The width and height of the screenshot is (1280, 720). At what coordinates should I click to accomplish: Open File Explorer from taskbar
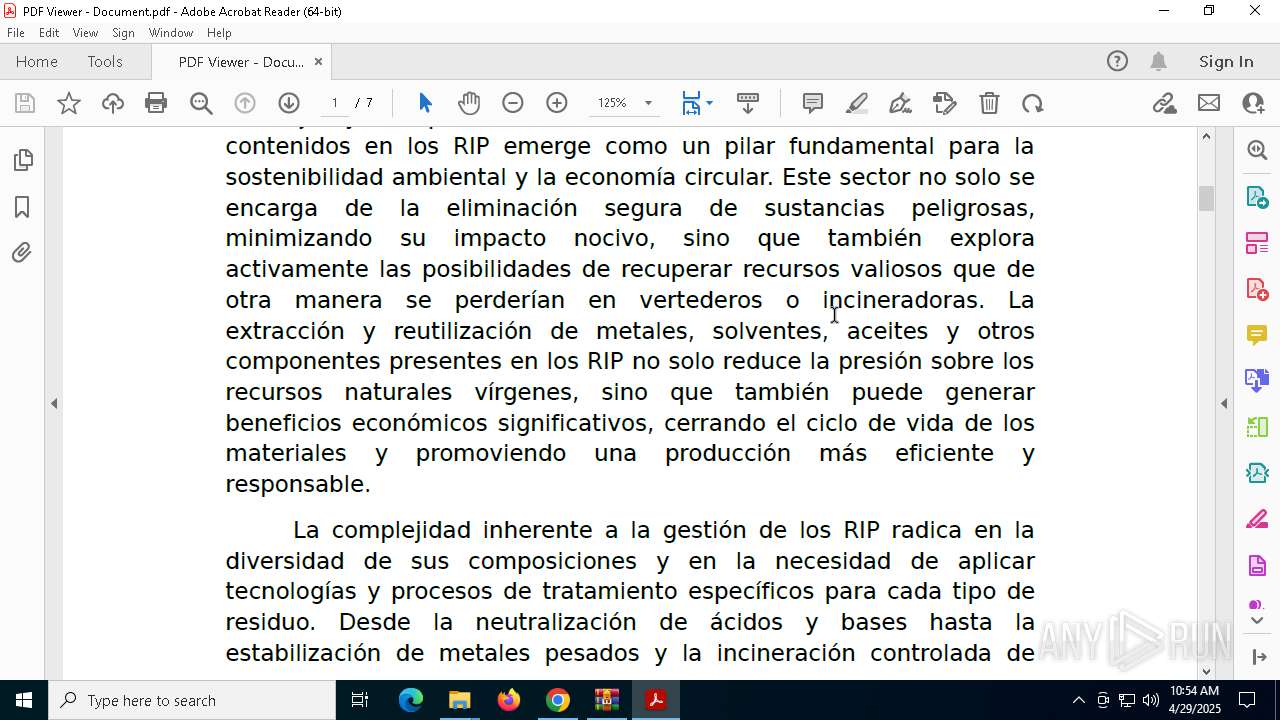coord(459,700)
